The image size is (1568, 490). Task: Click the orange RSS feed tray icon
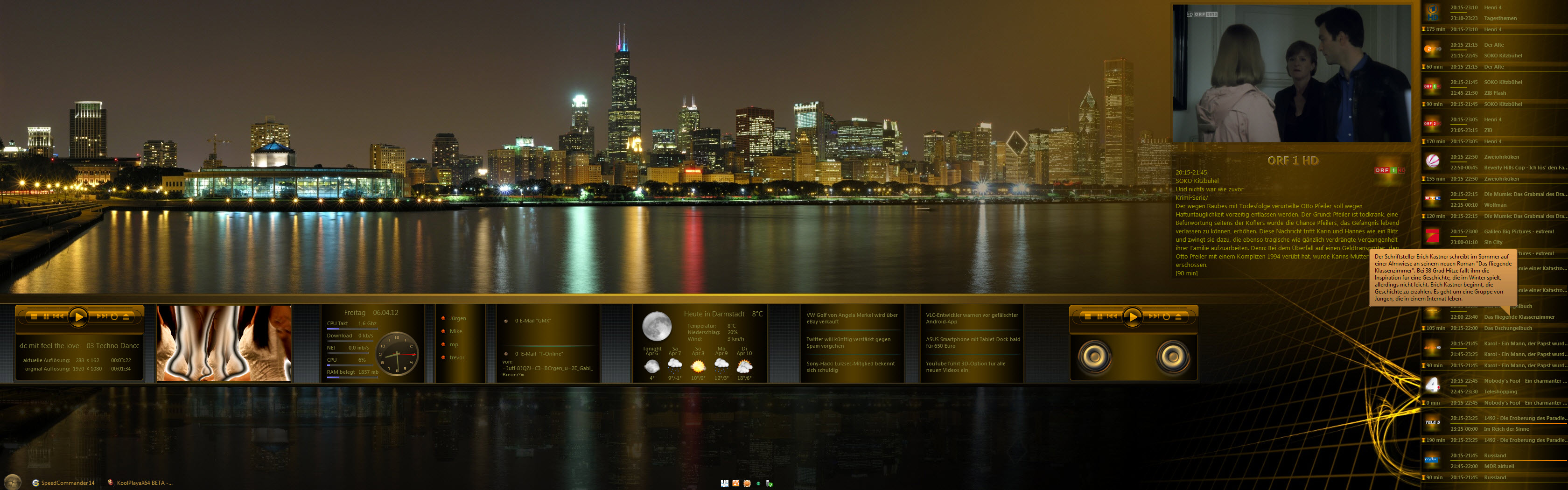tap(736, 483)
